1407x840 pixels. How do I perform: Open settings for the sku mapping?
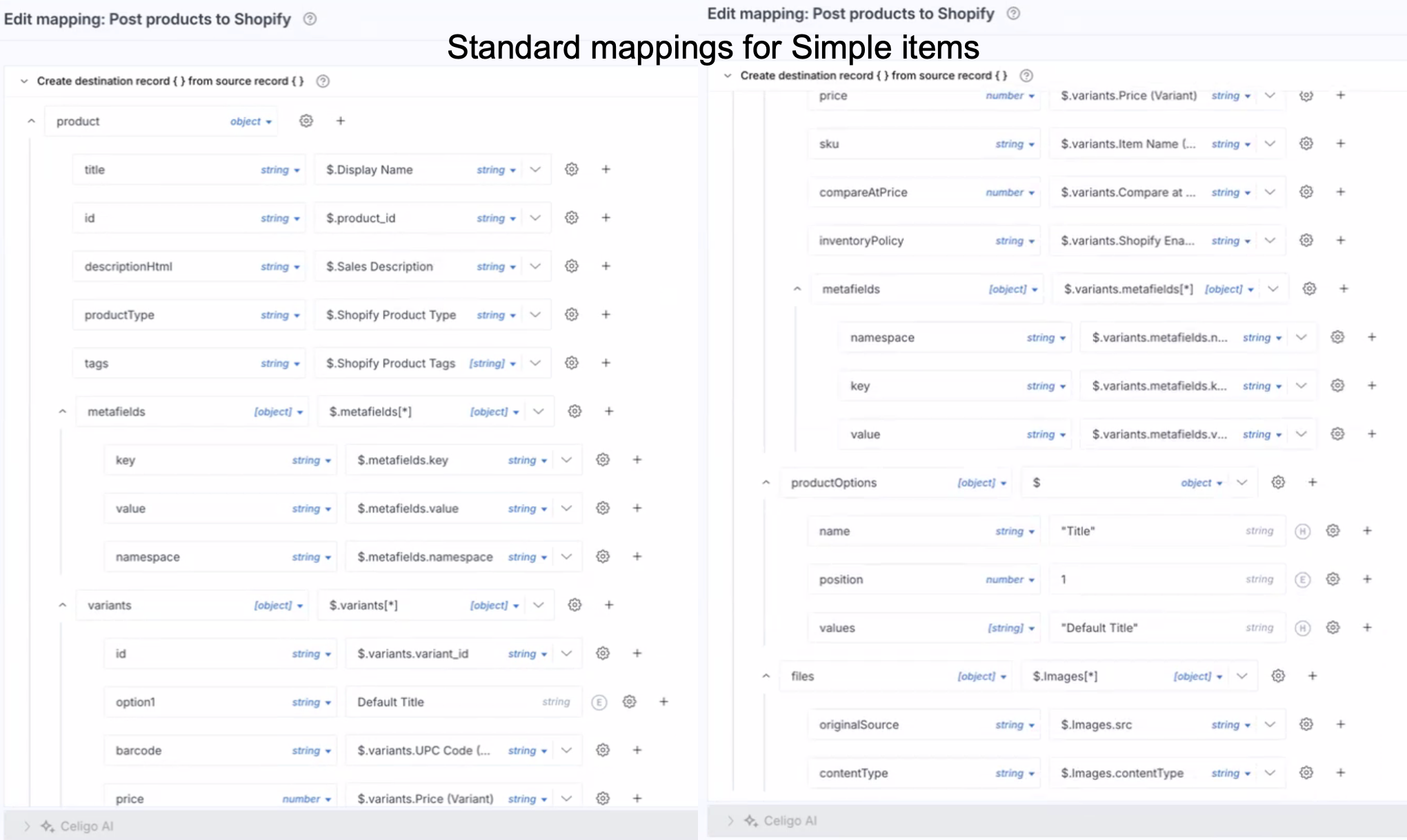coord(1306,143)
